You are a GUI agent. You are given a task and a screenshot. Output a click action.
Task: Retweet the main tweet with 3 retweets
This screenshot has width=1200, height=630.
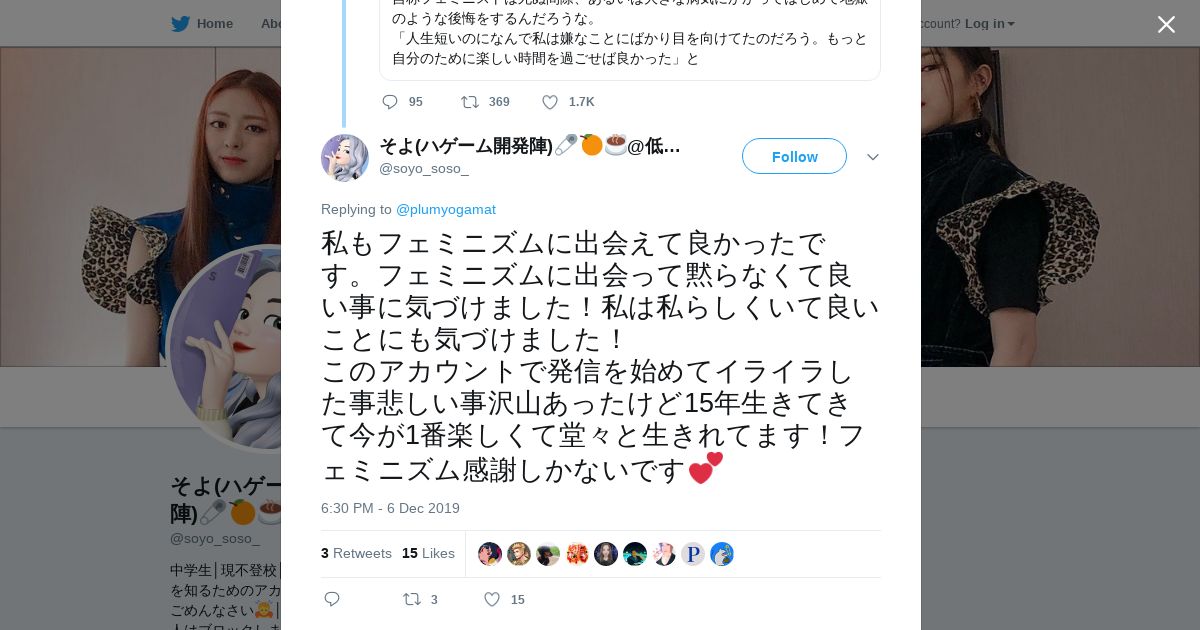point(412,599)
